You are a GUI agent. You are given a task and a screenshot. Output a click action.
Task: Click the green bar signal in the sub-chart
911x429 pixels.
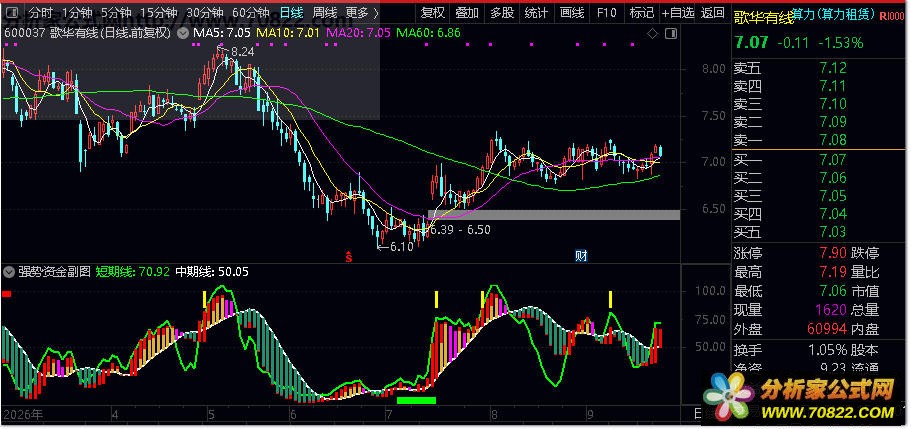[416, 400]
